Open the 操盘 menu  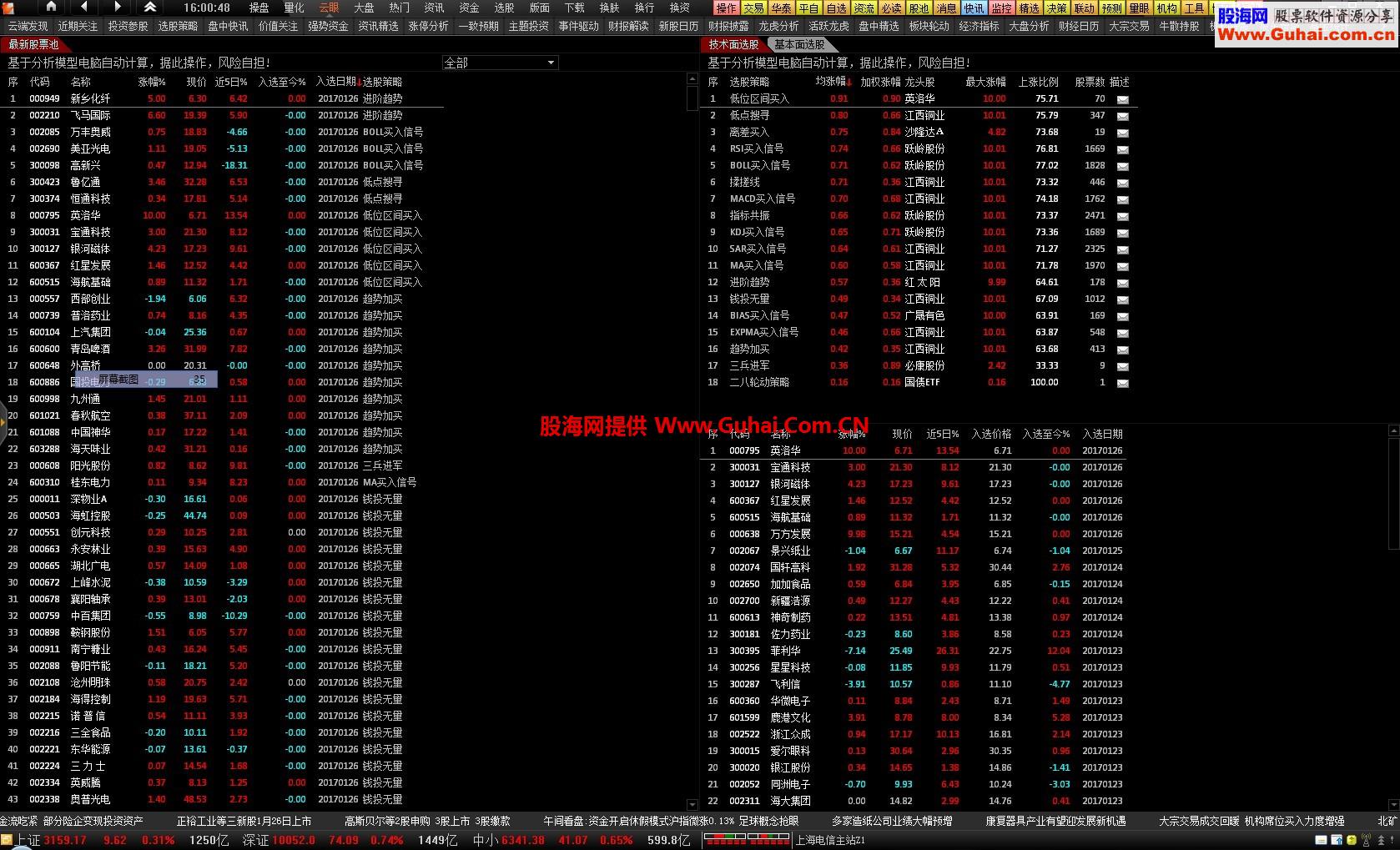tap(259, 8)
